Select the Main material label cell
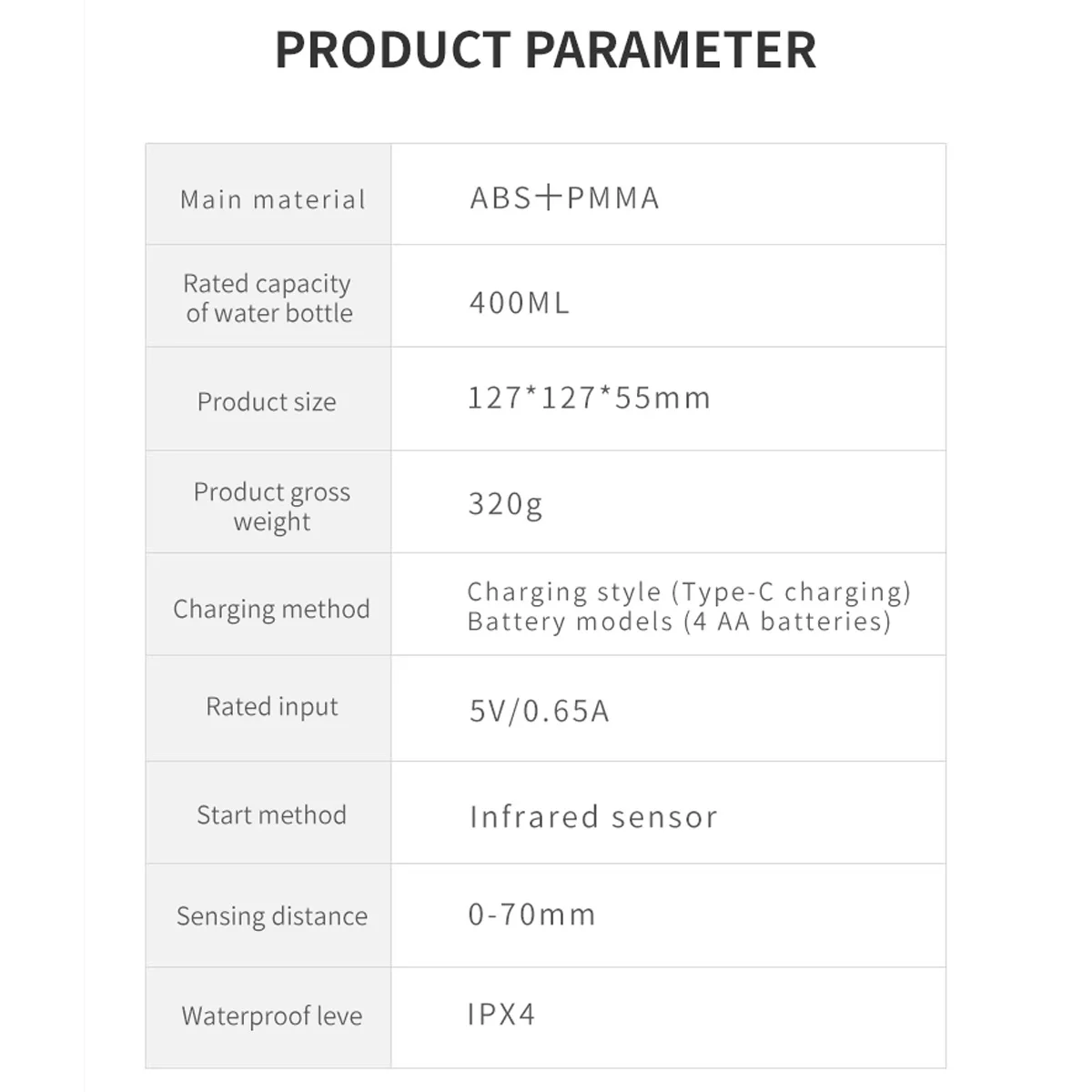This screenshot has width=1092, height=1092. 272,199
